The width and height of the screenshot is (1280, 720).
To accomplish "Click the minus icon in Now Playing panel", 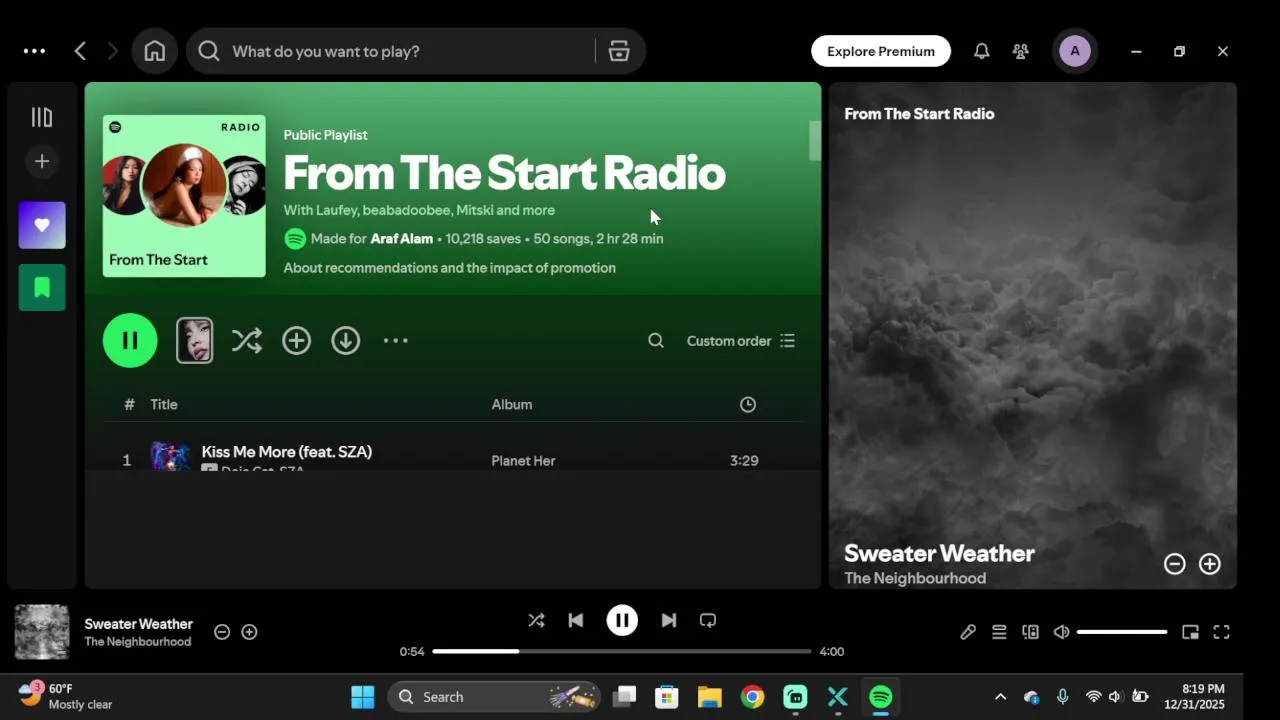I will (1175, 564).
